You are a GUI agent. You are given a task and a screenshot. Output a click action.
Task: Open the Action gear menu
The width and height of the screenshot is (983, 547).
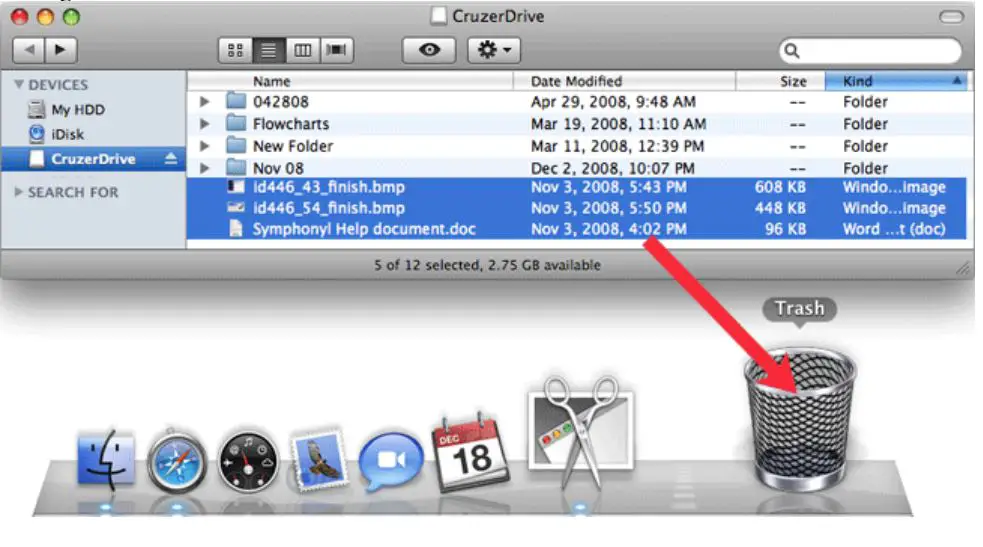tap(494, 50)
